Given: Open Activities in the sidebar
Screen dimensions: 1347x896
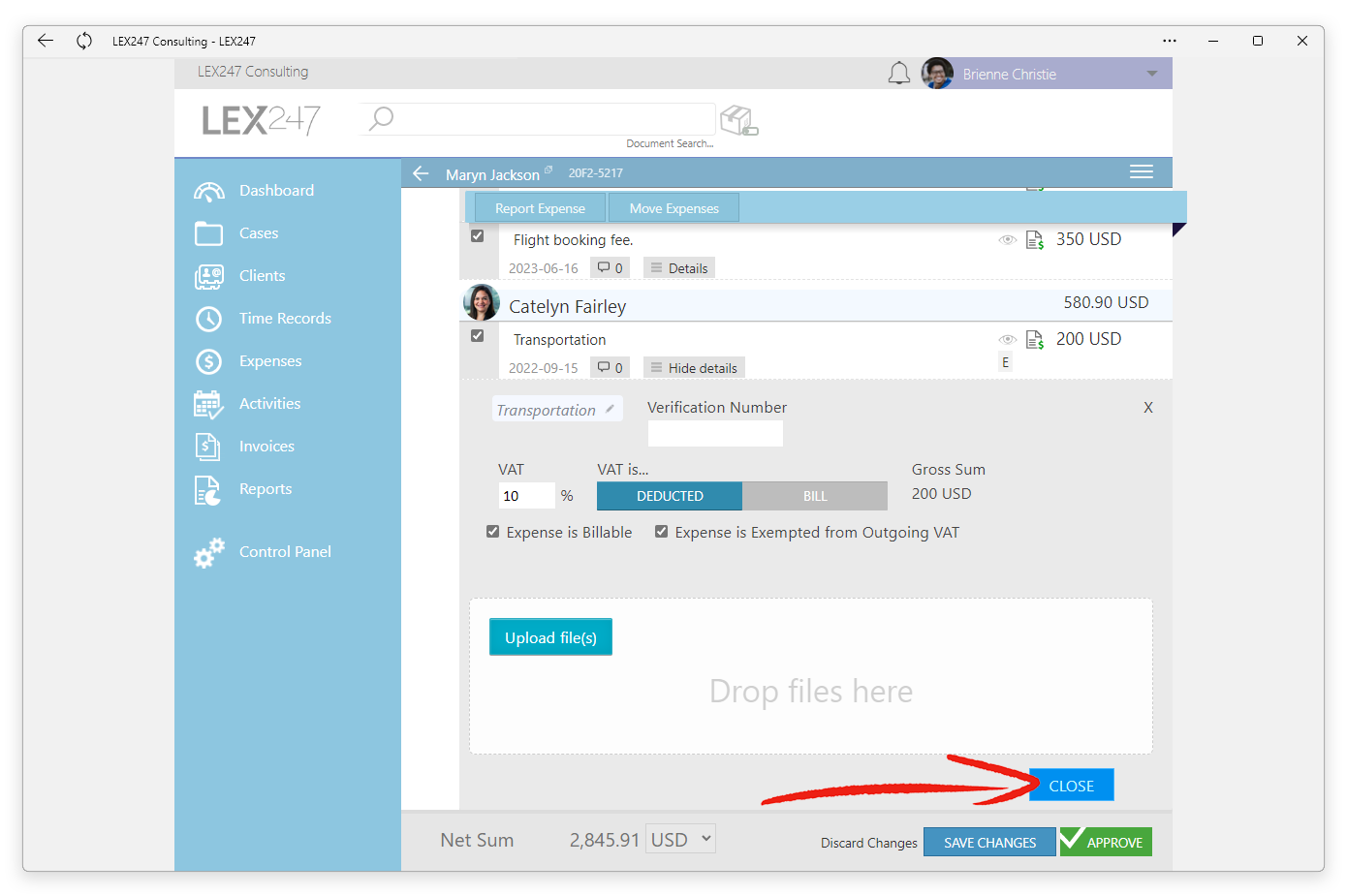Looking at the screenshot, I should click(269, 404).
